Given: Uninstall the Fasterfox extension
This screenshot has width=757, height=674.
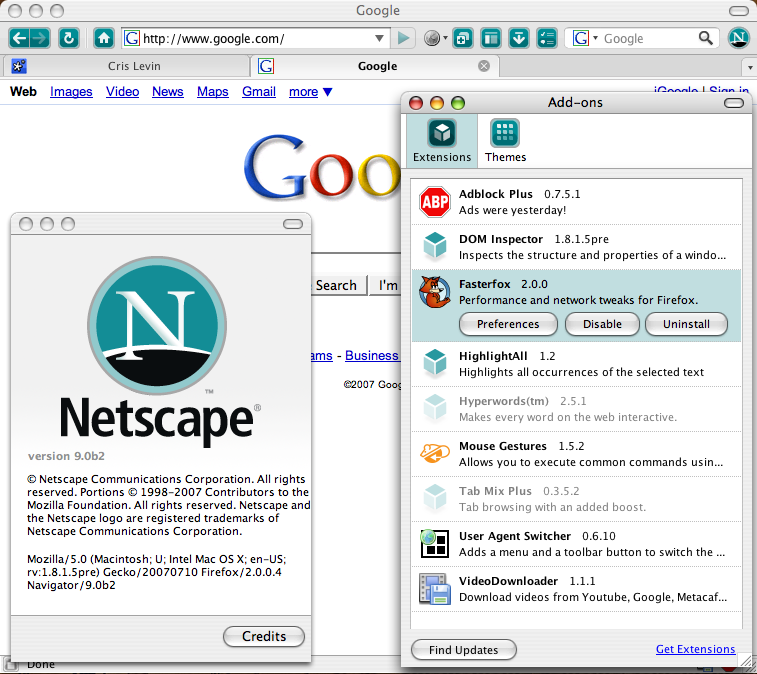Looking at the screenshot, I should [686, 324].
